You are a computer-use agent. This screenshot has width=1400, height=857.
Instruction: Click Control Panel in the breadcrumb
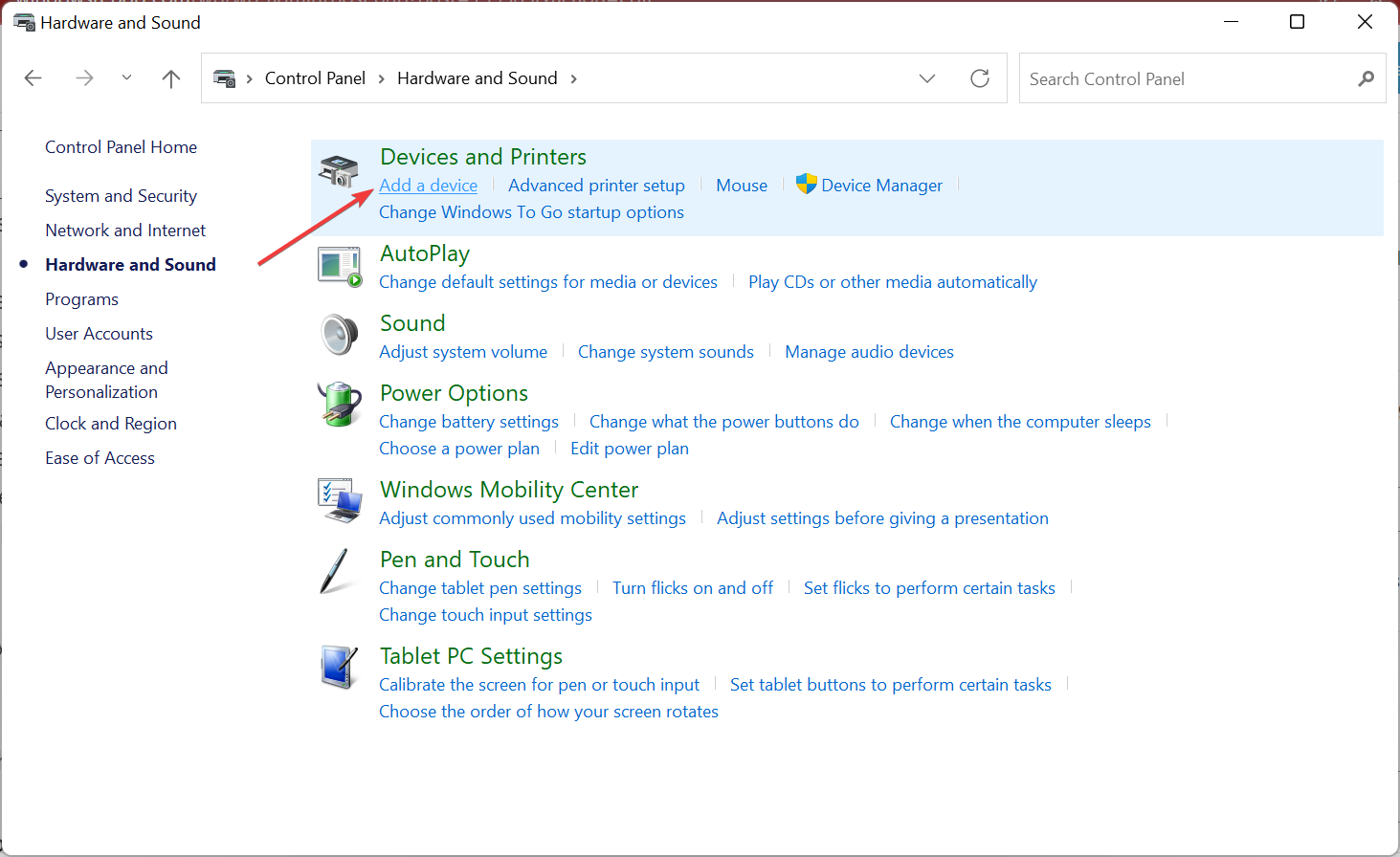point(315,78)
